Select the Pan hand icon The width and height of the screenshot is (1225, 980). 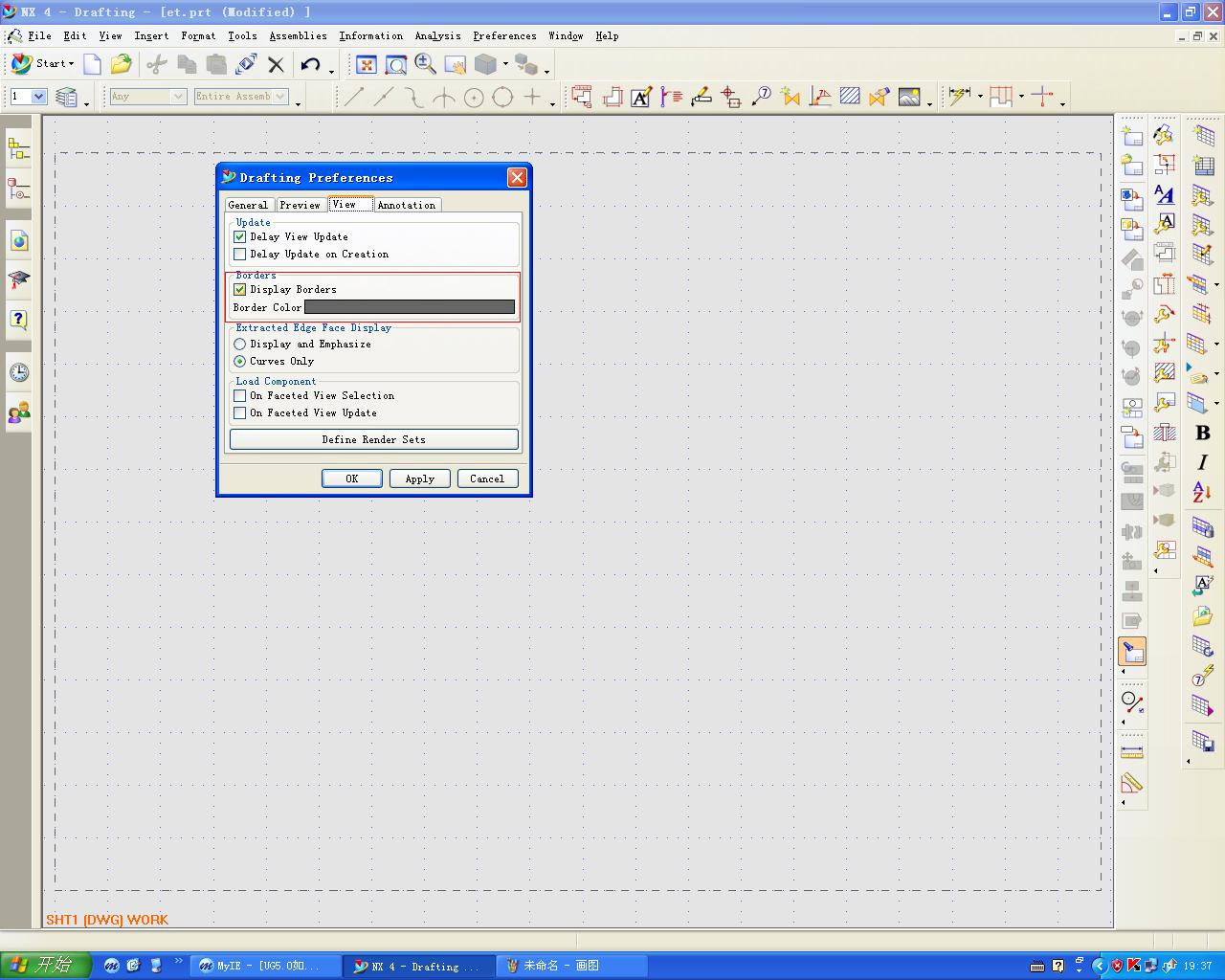pos(456,64)
